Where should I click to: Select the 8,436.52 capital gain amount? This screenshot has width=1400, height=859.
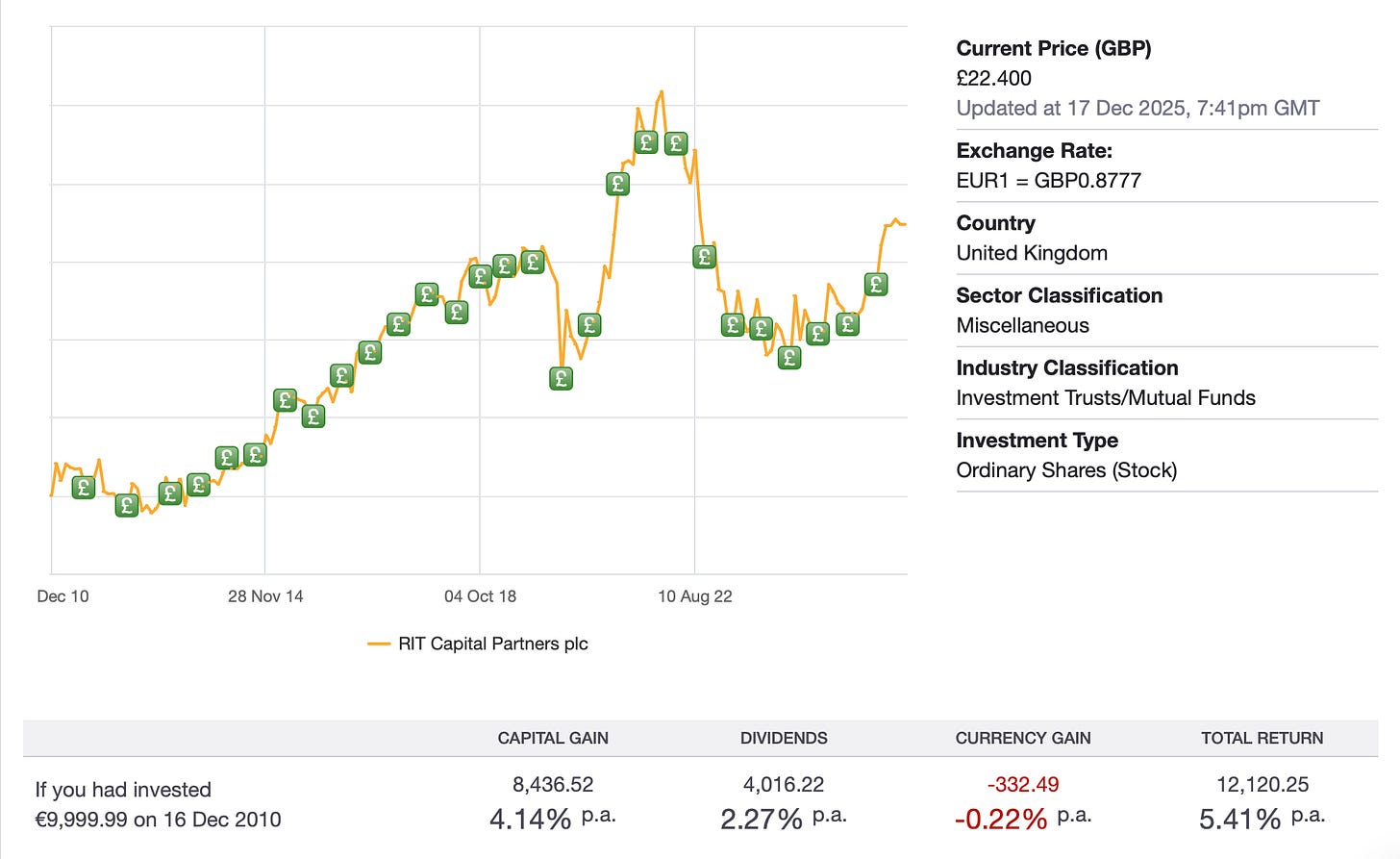(553, 784)
